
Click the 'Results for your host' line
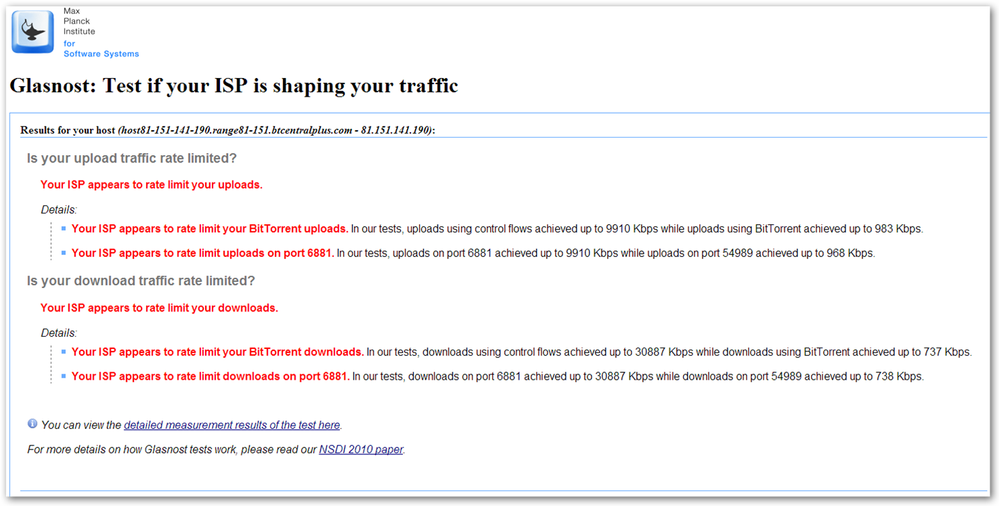pyautogui.click(x=227, y=130)
